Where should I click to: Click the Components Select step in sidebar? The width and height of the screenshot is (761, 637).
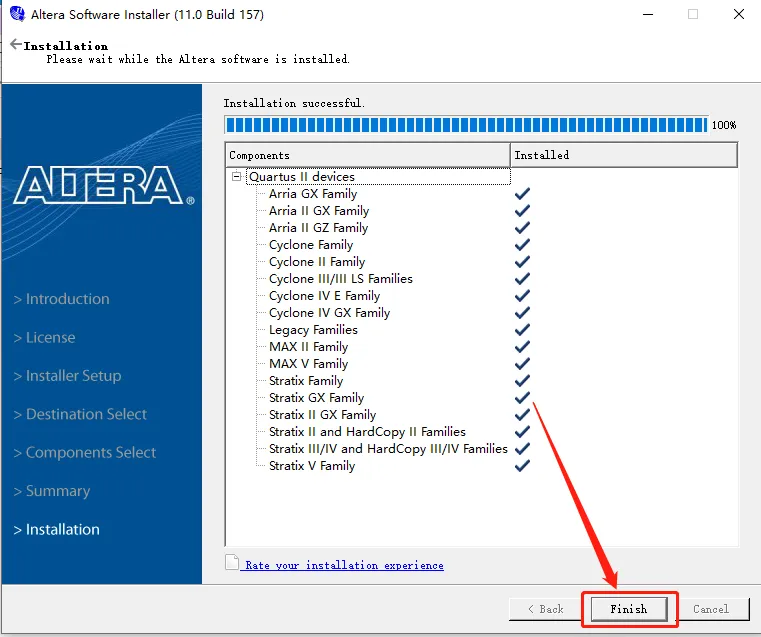(85, 453)
